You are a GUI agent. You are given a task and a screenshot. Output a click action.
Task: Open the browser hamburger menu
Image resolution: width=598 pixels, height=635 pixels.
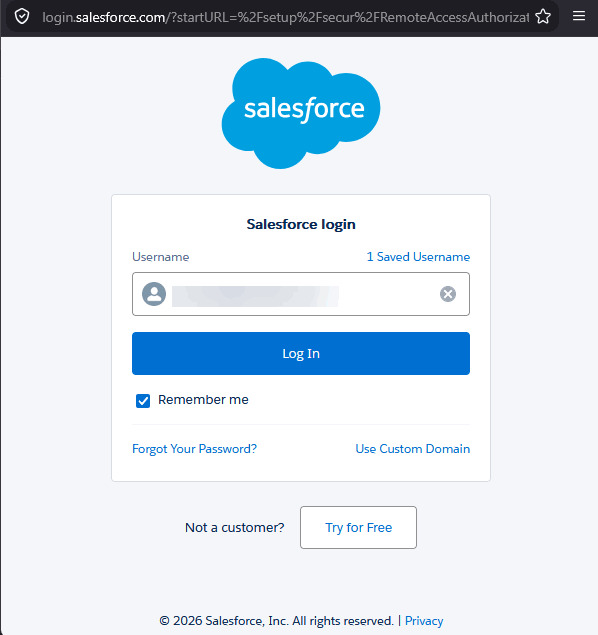point(579,16)
